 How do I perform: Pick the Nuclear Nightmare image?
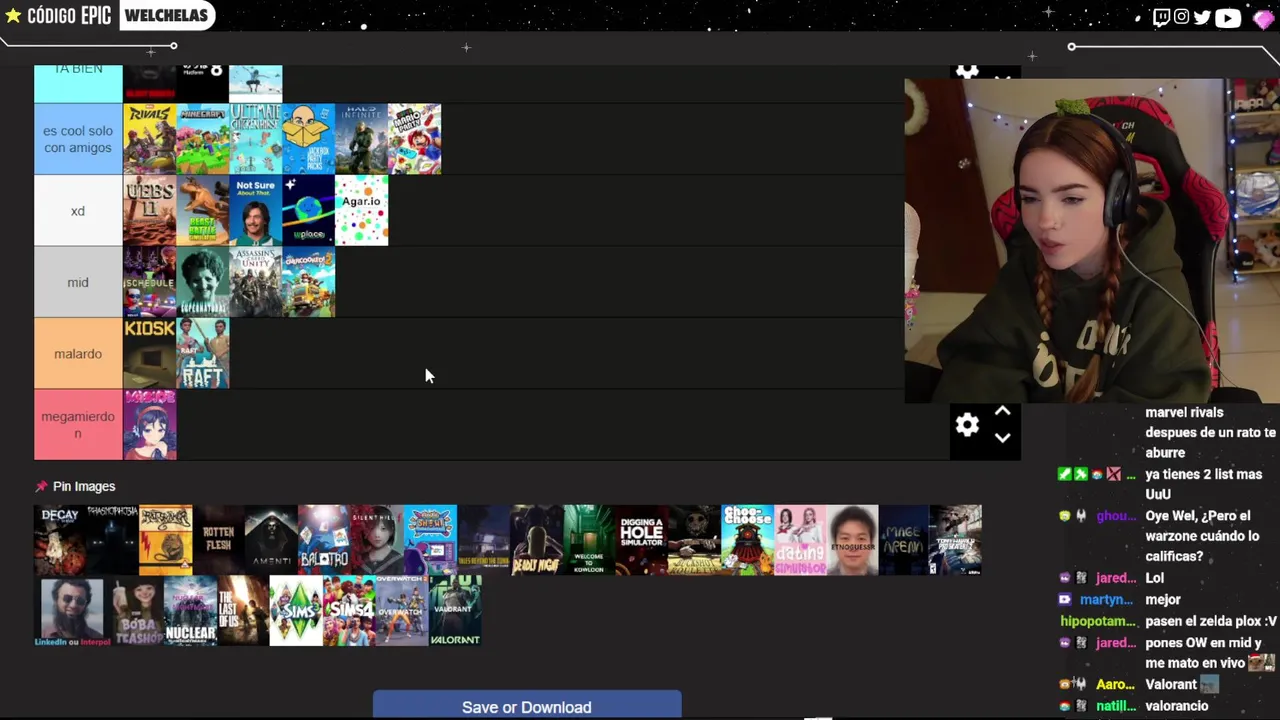(x=190, y=611)
